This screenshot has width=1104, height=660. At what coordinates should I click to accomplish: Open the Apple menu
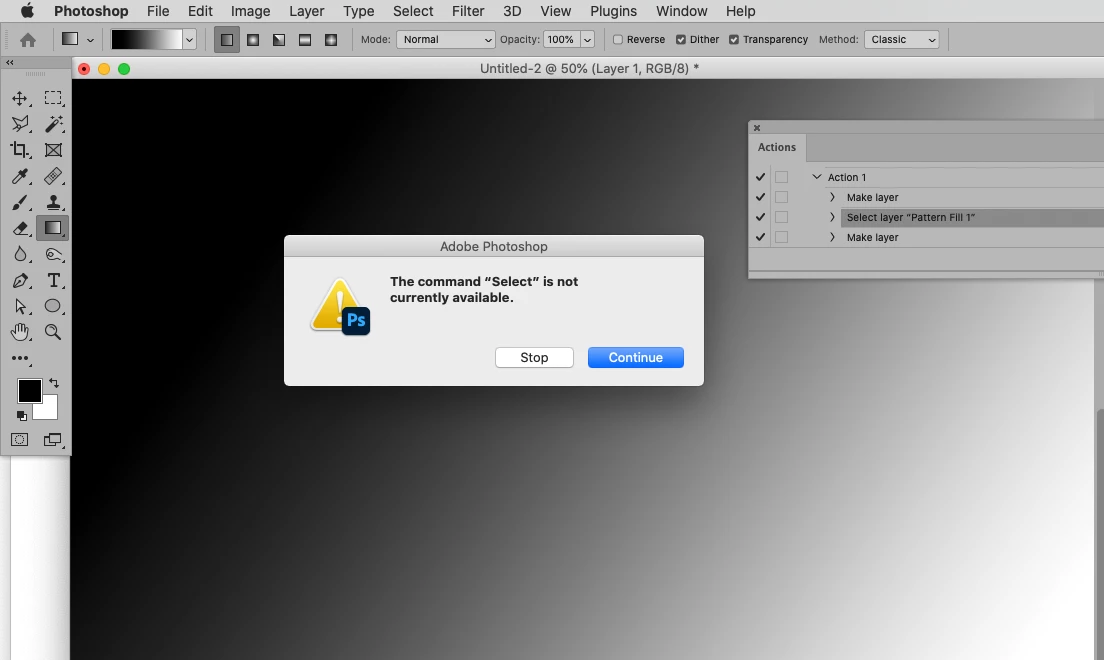tap(27, 11)
